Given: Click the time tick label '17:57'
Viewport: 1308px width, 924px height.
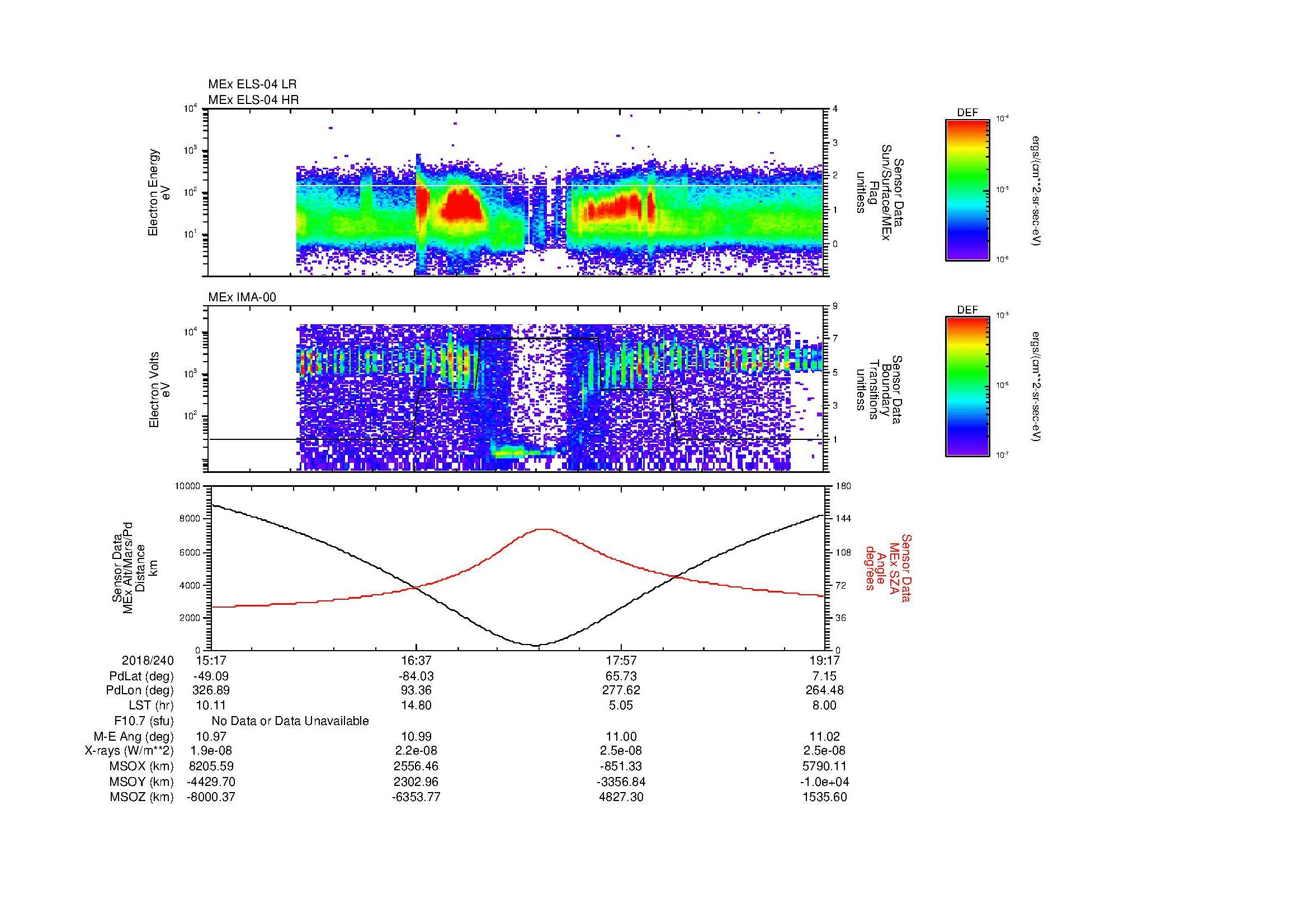Looking at the screenshot, I should coord(620,660).
